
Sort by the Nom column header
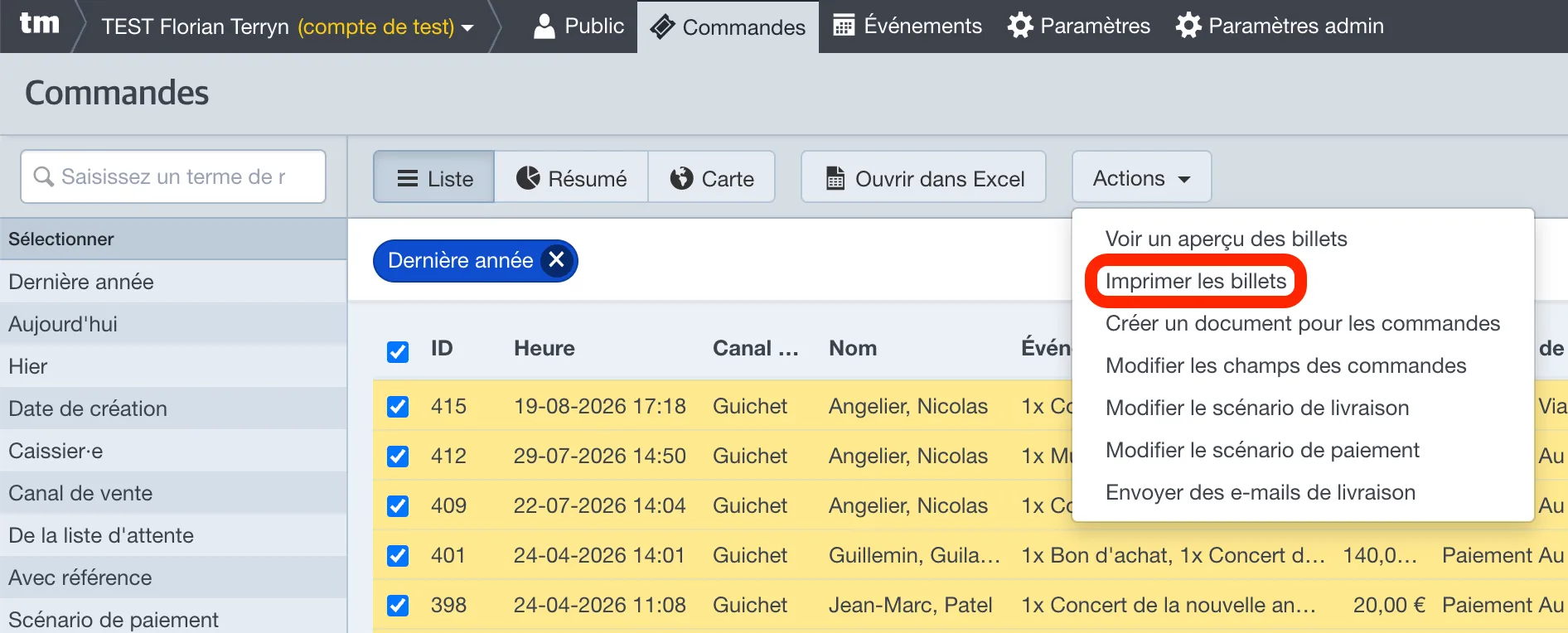[853, 348]
